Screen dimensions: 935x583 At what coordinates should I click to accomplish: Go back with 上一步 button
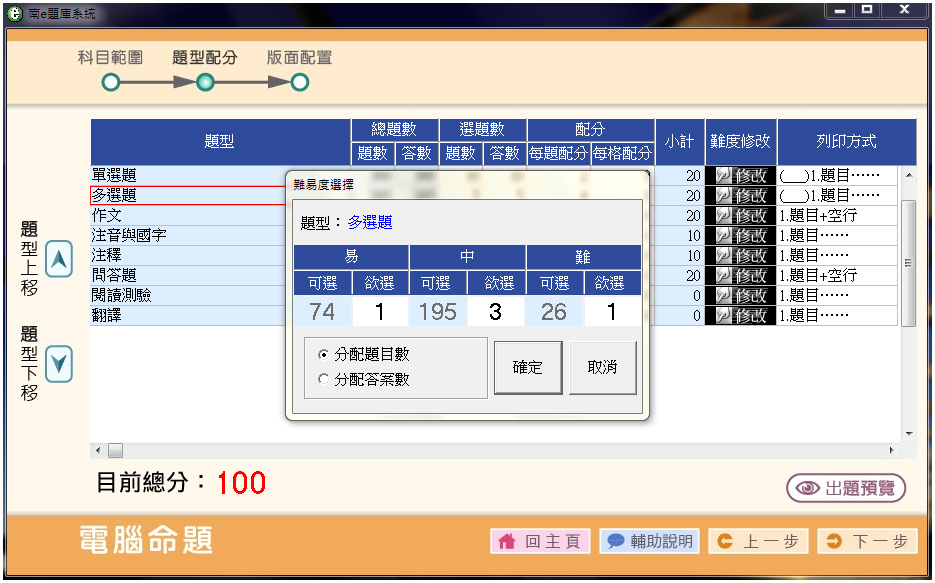[x=758, y=541]
